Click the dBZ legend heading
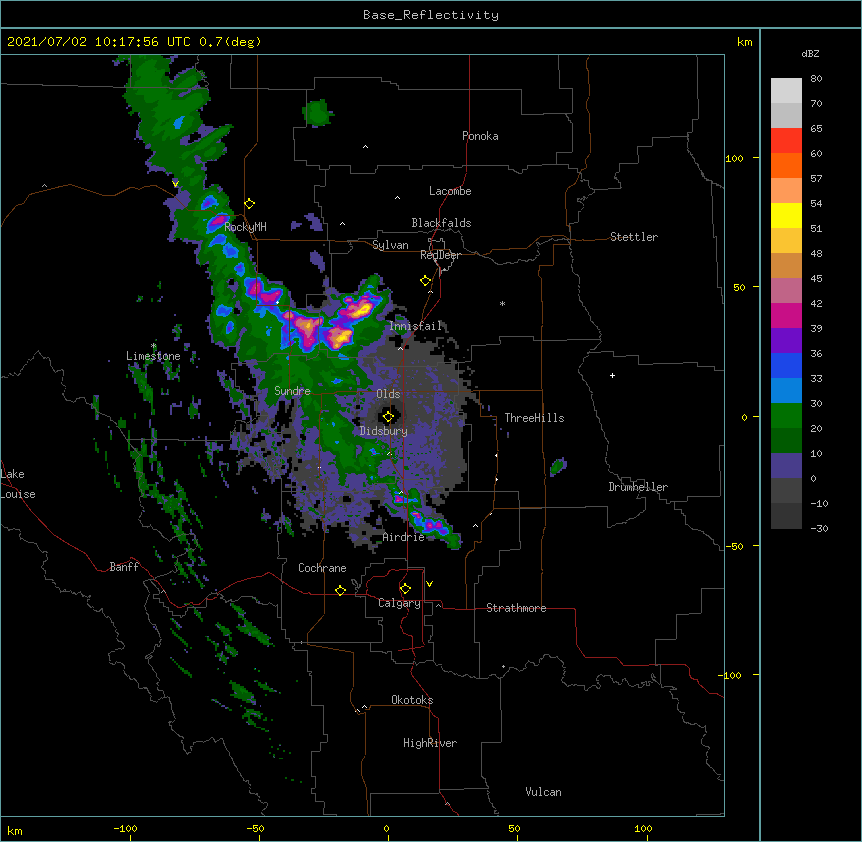862x842 pixels. 810,53
